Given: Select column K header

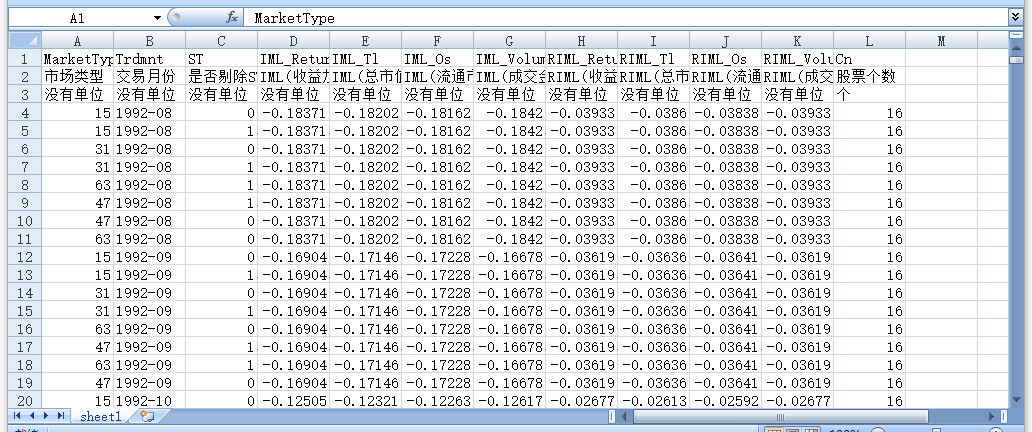Looking at the screenshot, I should 798,41.
